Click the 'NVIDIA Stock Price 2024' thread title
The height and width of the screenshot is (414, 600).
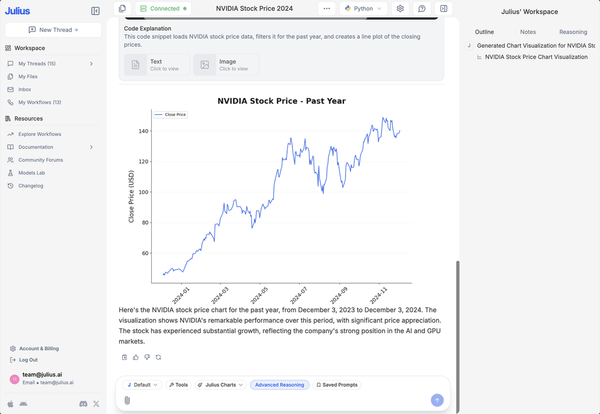click(254, 8)
